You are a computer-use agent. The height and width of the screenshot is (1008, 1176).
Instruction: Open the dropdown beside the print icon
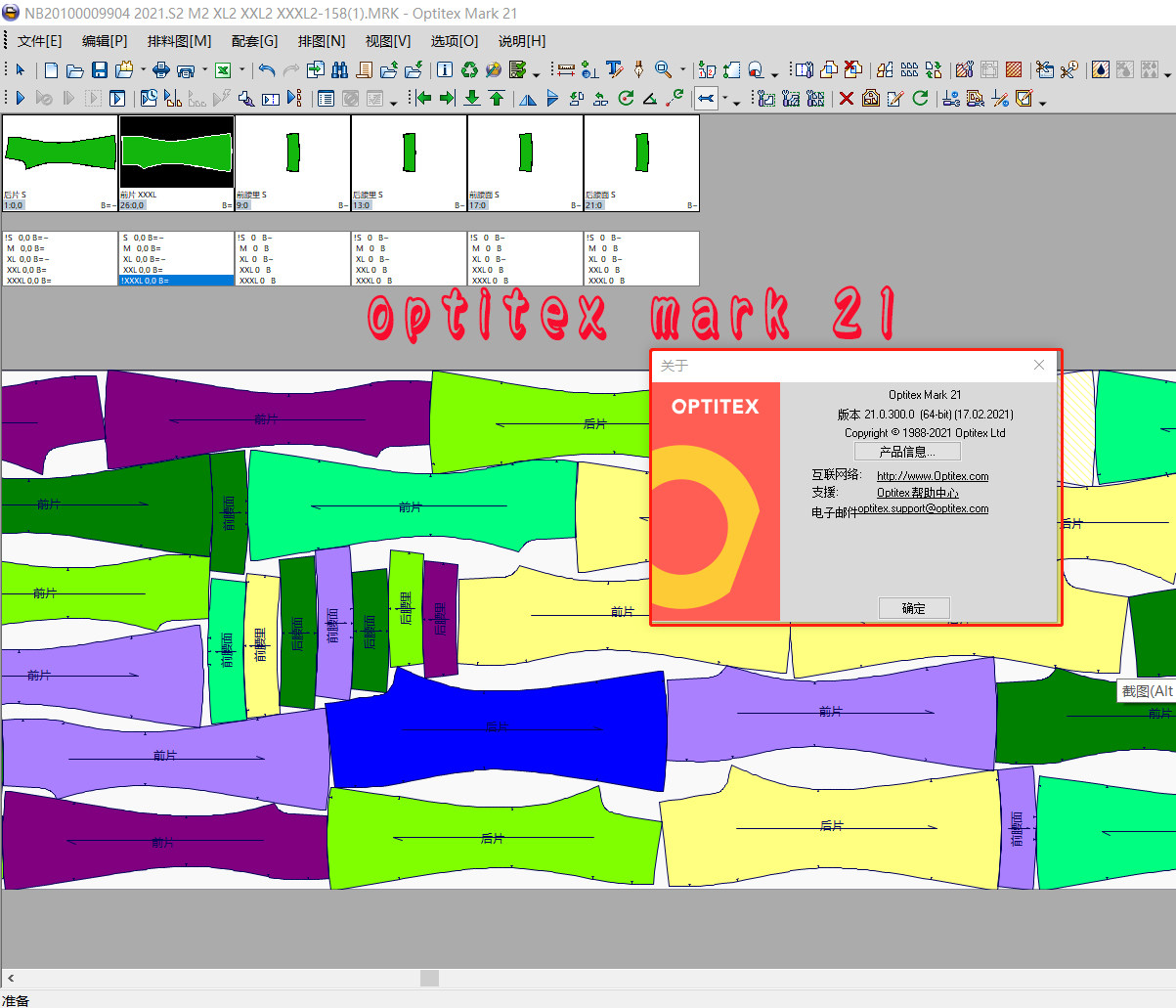202,69
